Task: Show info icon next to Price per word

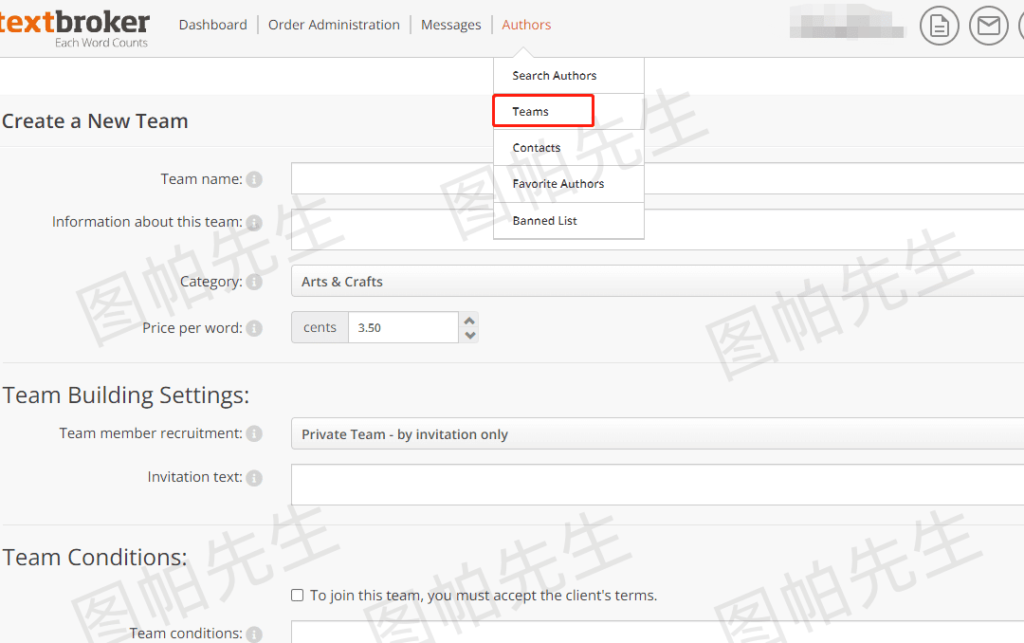Action: tap(254, 328)
